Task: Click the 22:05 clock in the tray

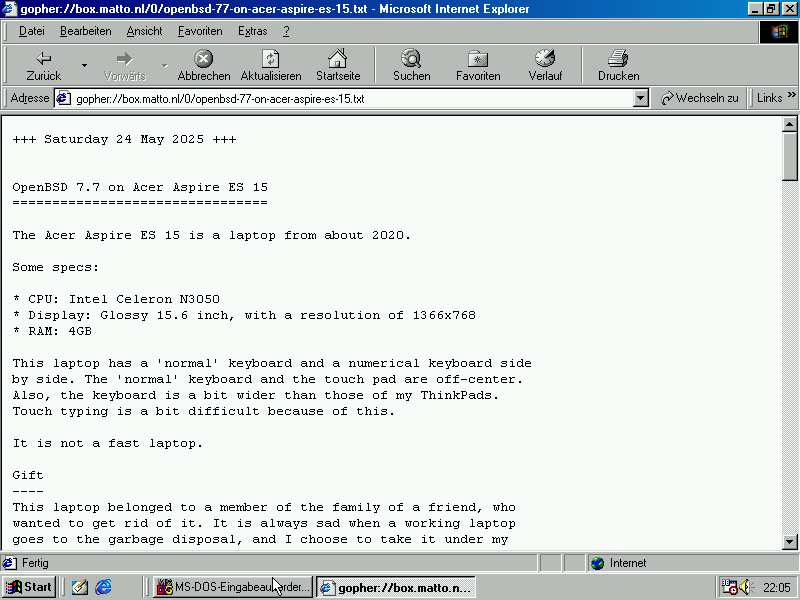Action: click(x=777, y=588)
